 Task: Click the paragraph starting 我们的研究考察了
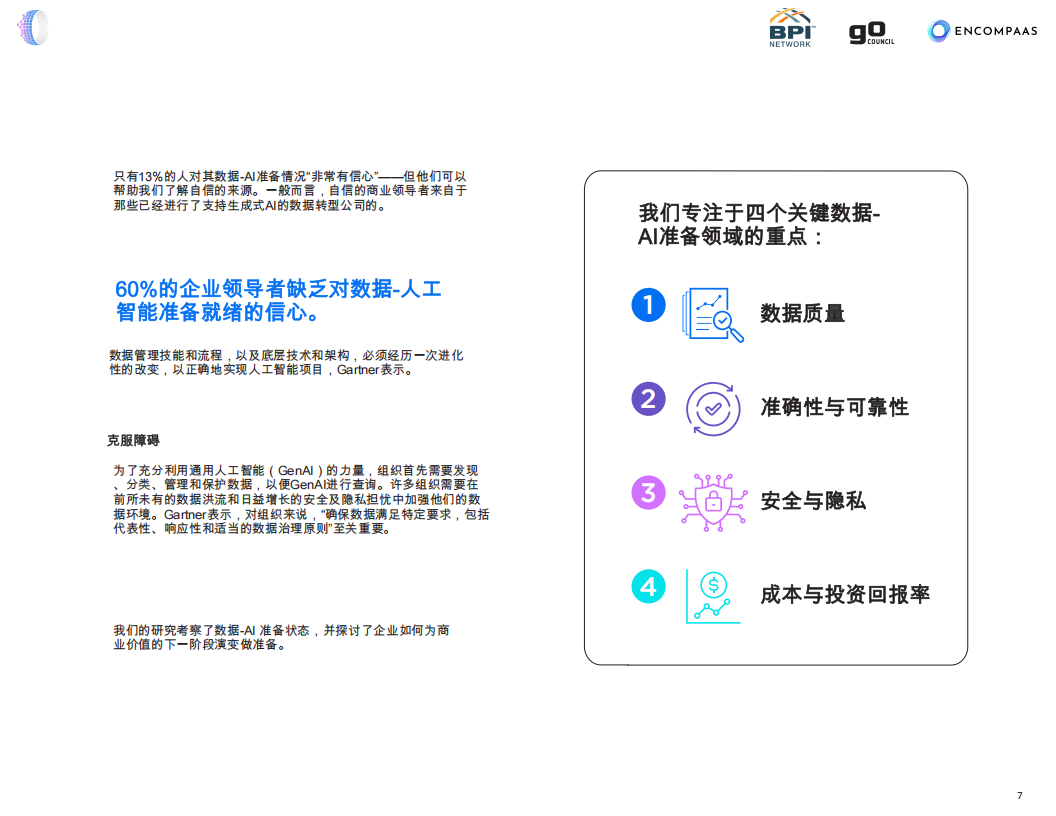(x=281, y=637)
